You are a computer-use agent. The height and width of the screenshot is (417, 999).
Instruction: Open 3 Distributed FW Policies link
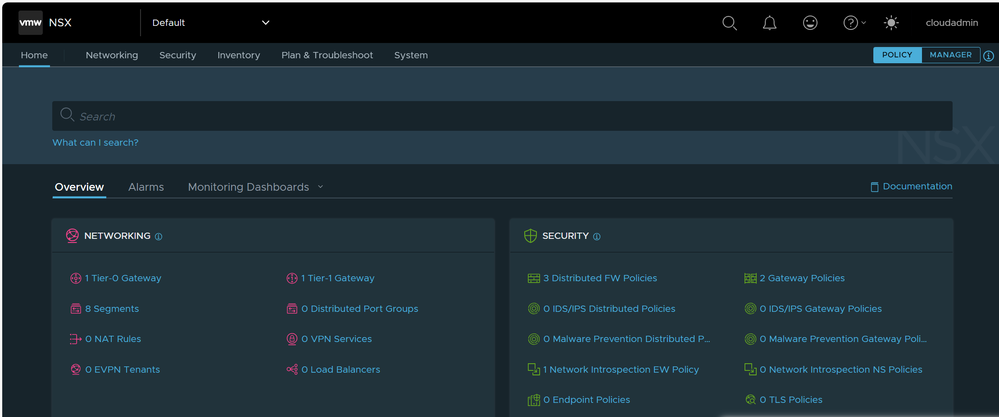(600, 278)
